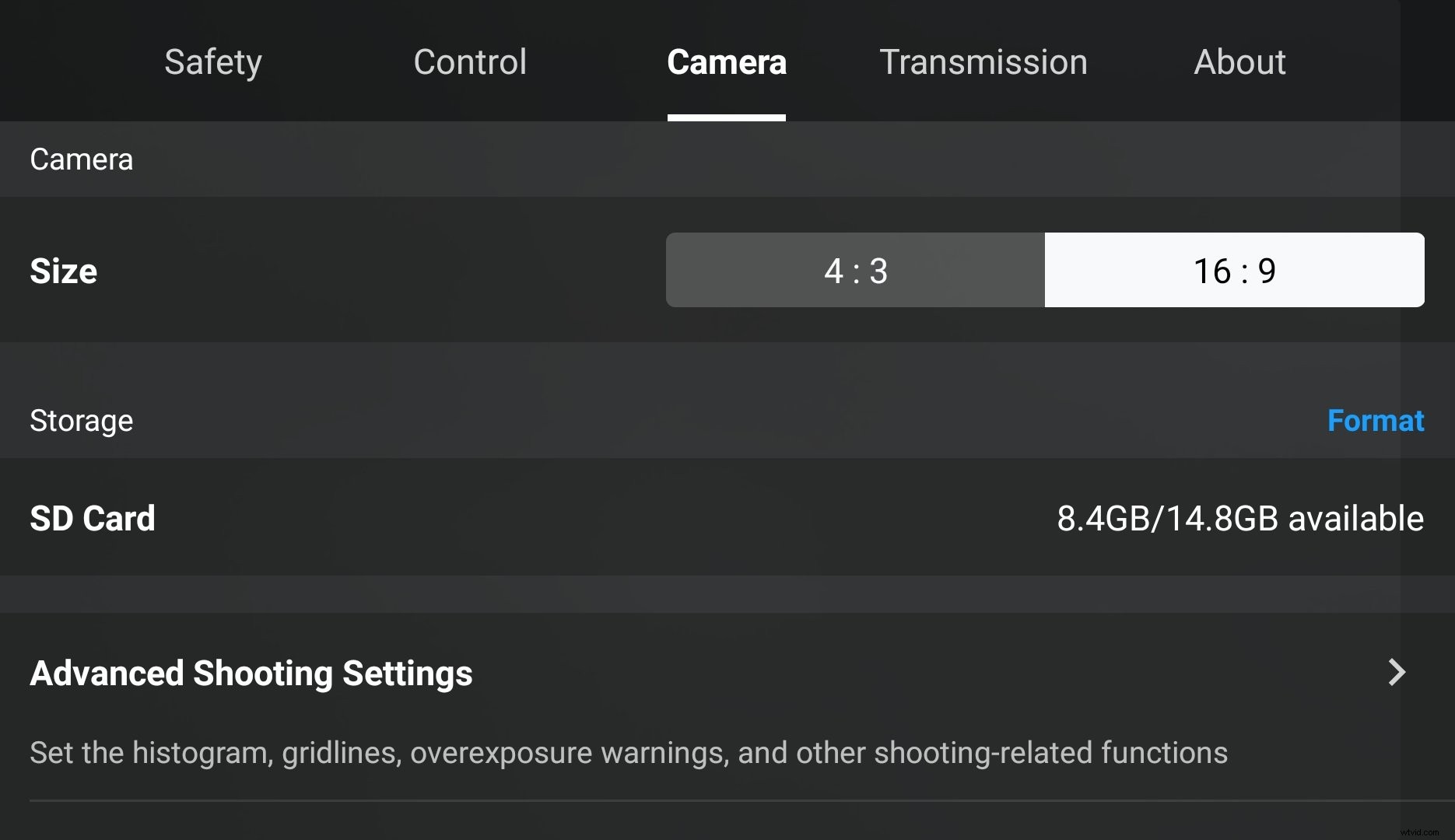Click the SD Card row label
The width and height of the screenshot is (1455, 840).
point(93,518)
